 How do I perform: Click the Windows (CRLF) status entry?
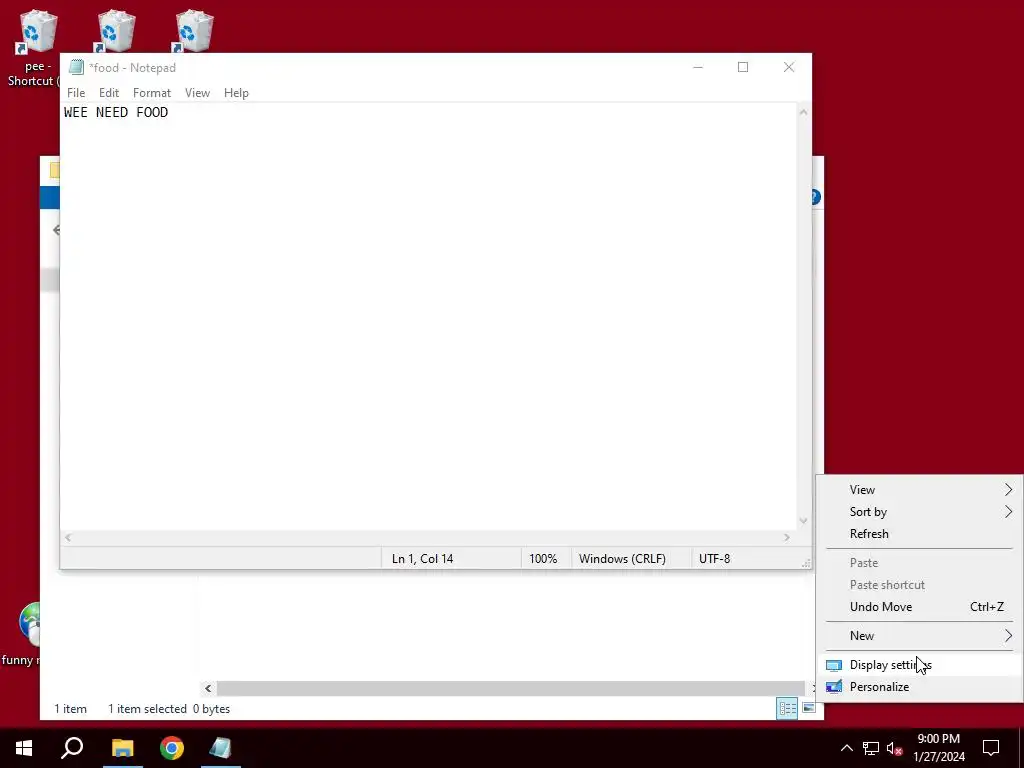(x=622, y=559)
